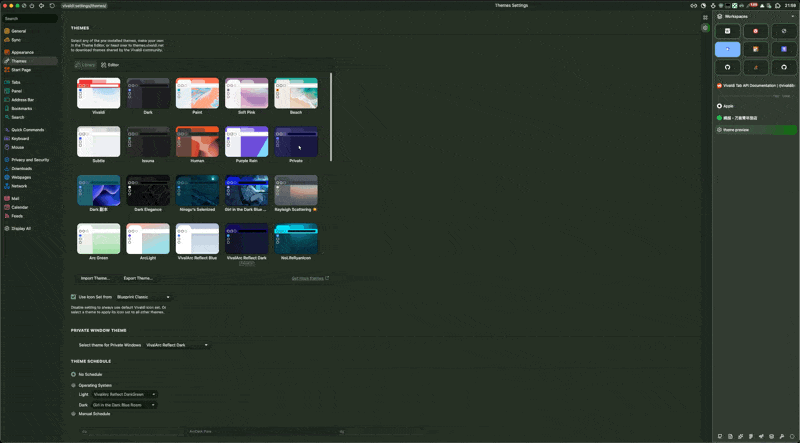Select the Beach theme thumbnail
The width and height of the screenshot is (800, 443).
296,93
